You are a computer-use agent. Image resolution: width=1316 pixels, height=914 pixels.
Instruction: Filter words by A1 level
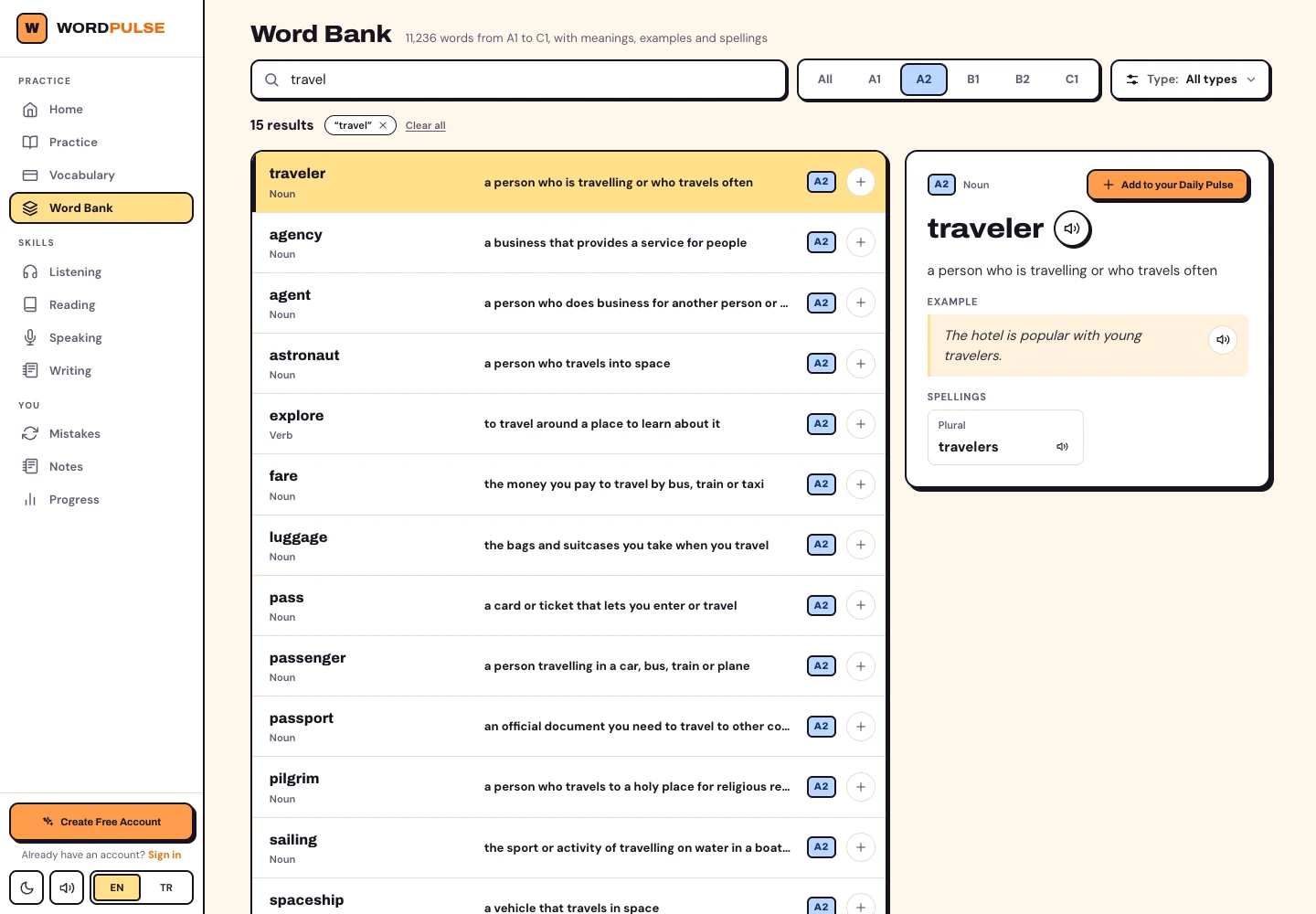[875, 80]
